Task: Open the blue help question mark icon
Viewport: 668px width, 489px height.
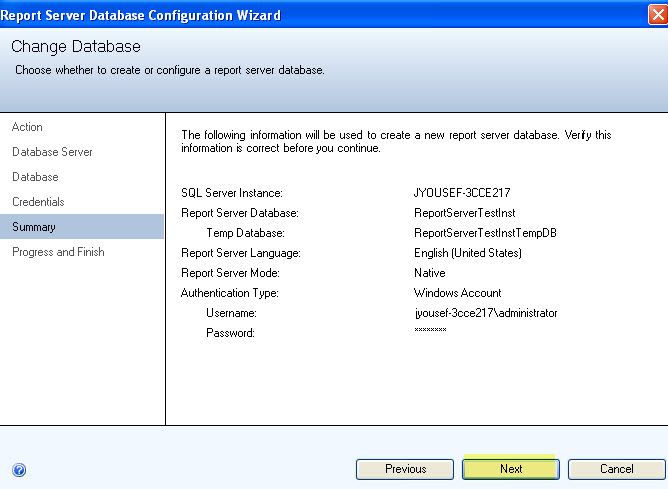Action: 19,470
